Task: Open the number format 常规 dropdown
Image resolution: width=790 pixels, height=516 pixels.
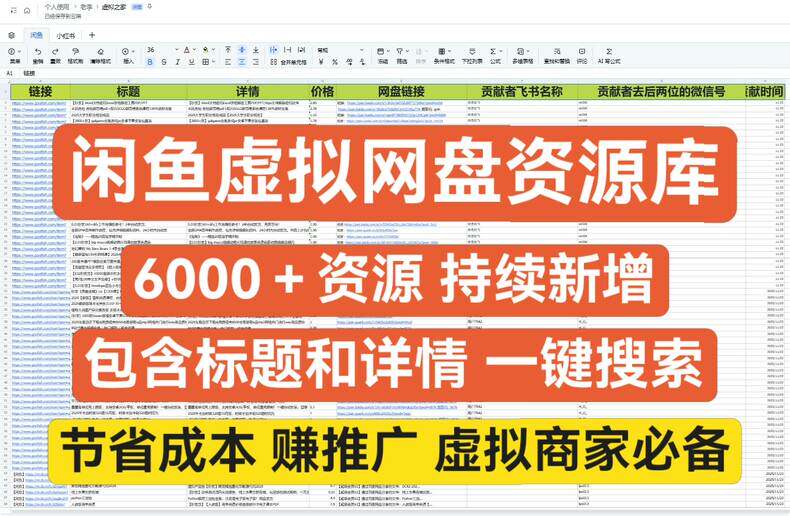Action: pos(340,50)
